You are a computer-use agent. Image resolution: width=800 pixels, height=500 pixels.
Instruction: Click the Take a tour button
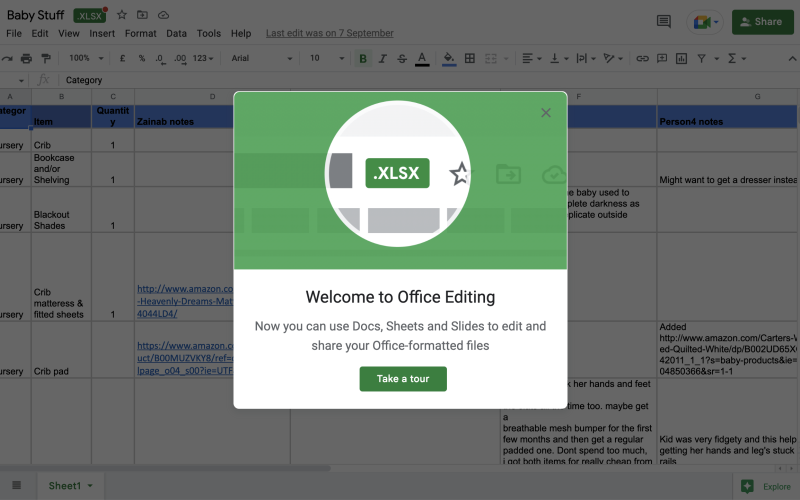403,379
